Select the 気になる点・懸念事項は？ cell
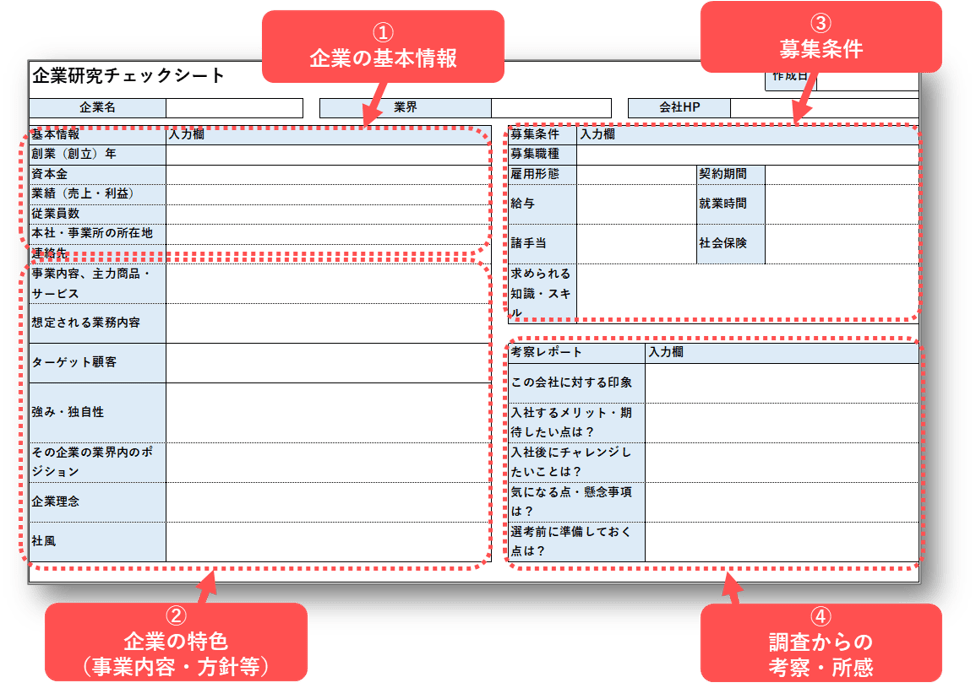 tap(577, 502)
